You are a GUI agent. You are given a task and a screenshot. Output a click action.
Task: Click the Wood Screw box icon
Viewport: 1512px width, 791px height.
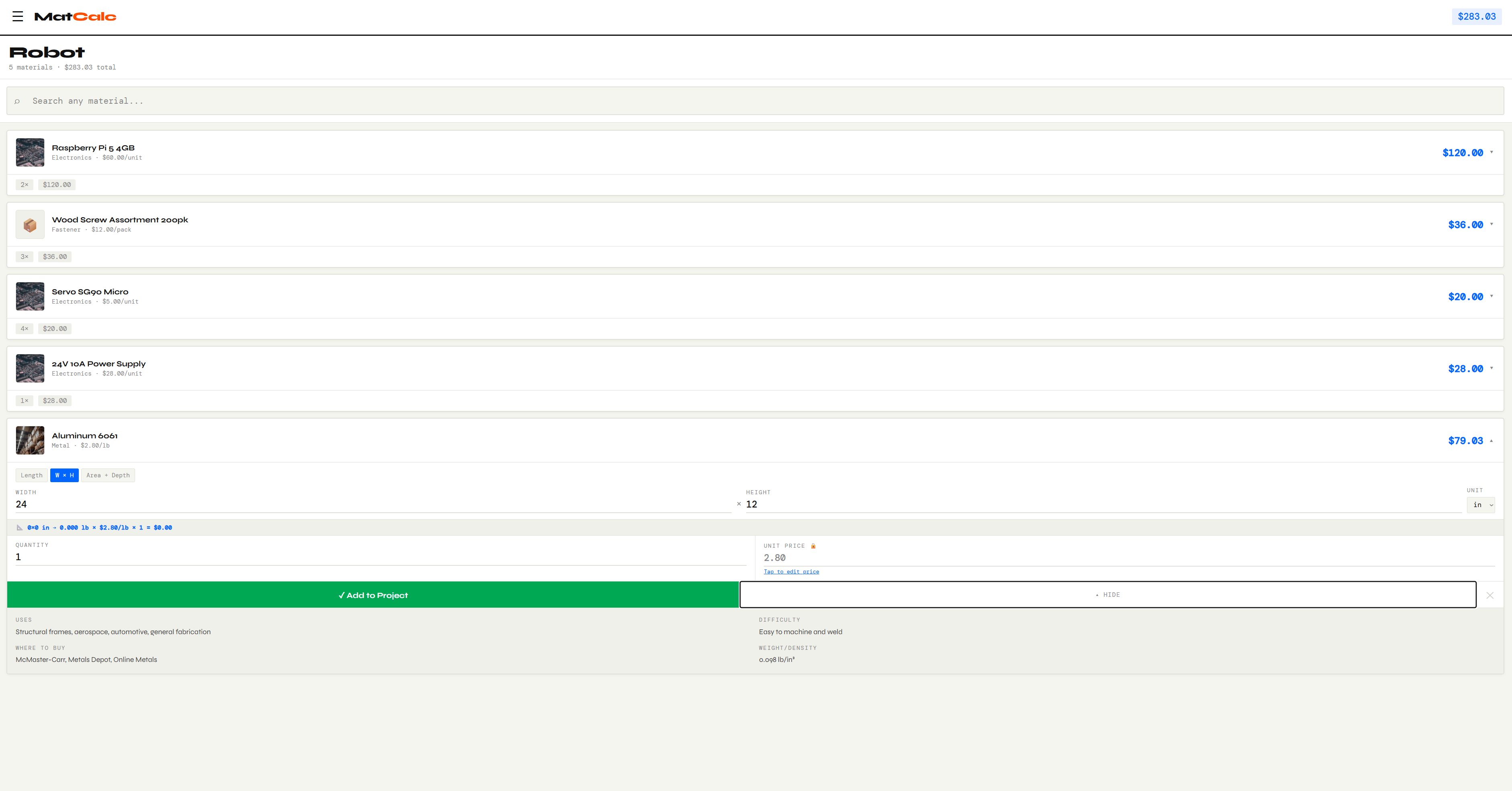point(30,224)
